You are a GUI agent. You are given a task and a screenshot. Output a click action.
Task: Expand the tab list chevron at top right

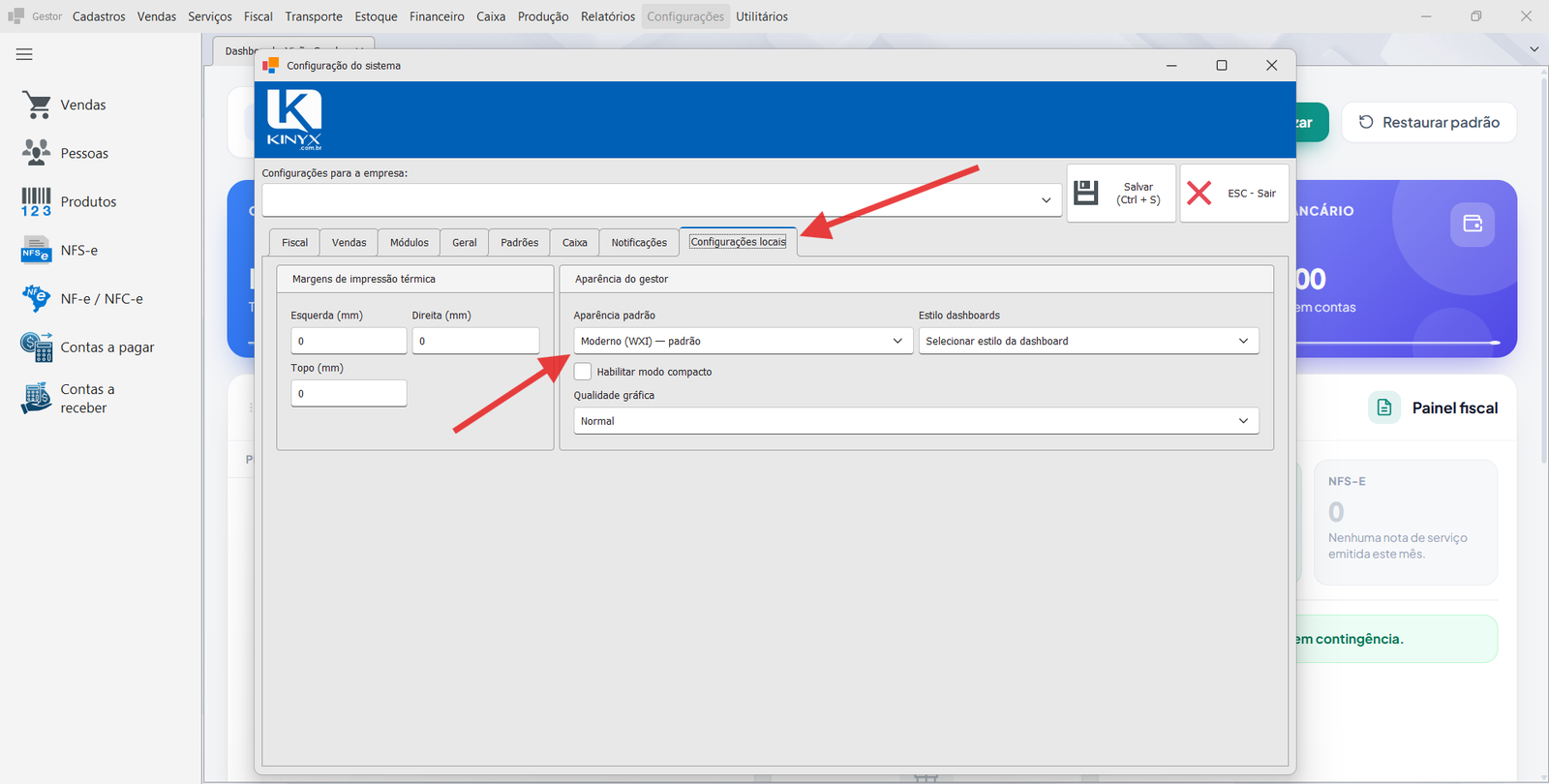click(x=1534, y=49)
